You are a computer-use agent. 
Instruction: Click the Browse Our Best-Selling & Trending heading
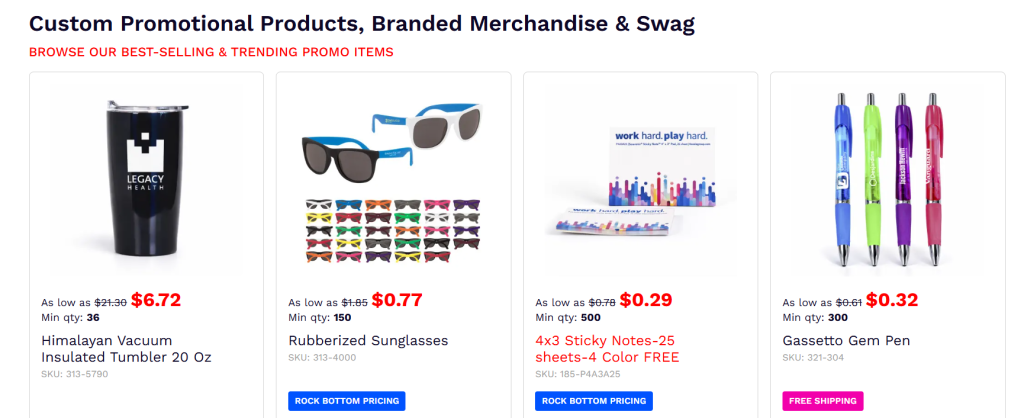coord(211,52)
